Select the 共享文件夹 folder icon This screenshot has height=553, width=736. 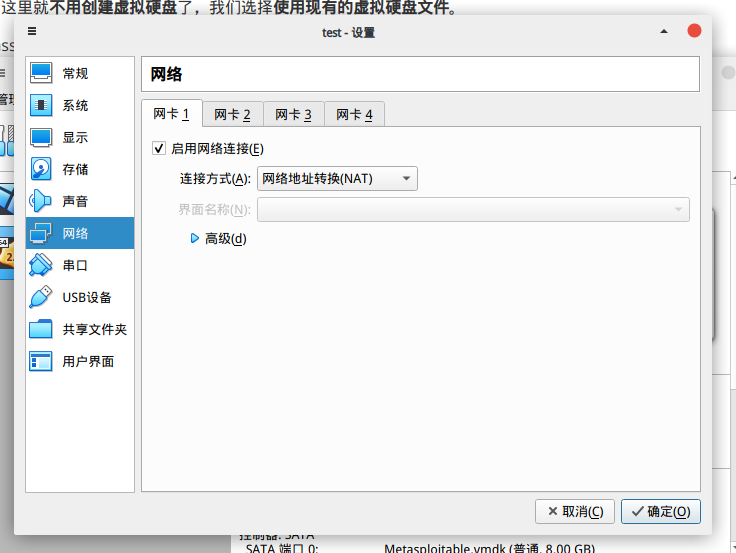coord(41,329)
